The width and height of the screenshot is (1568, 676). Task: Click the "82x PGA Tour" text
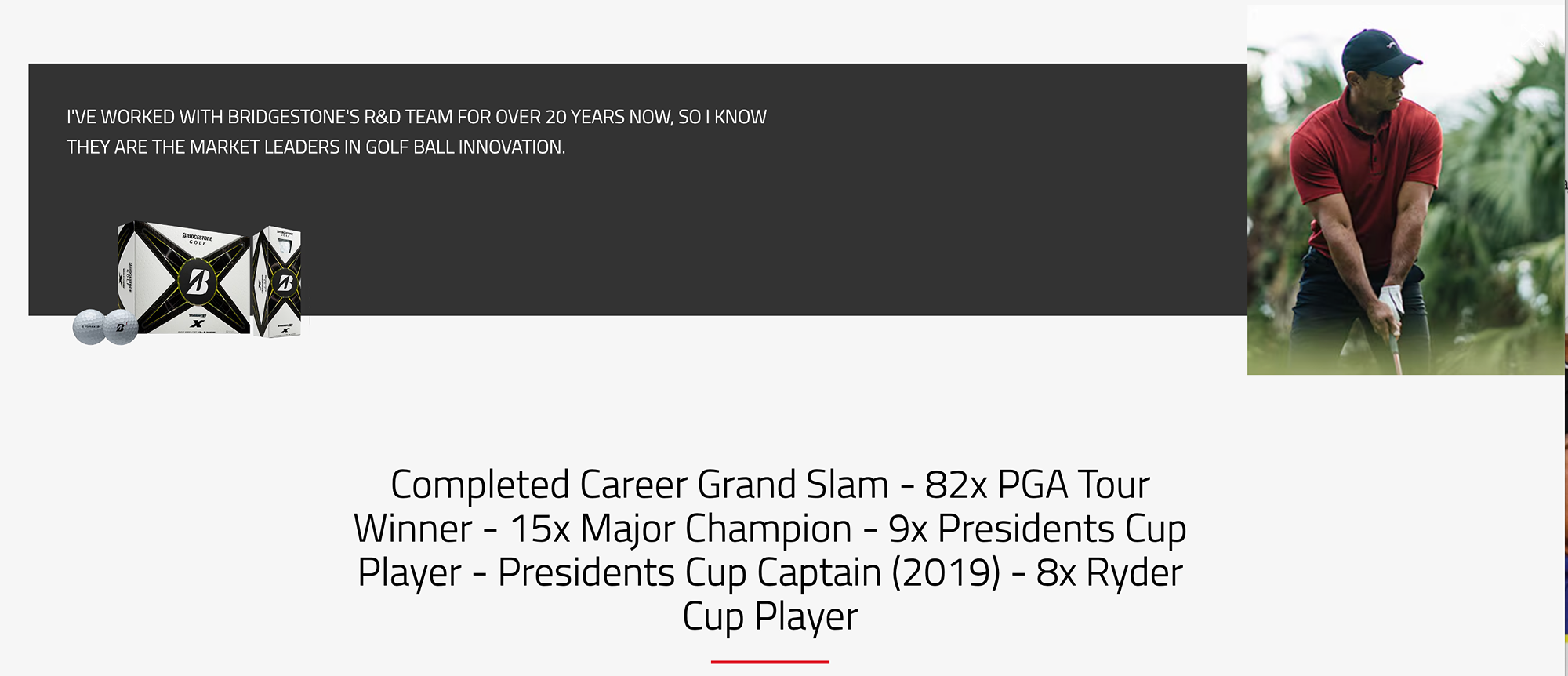[1036, 485]
